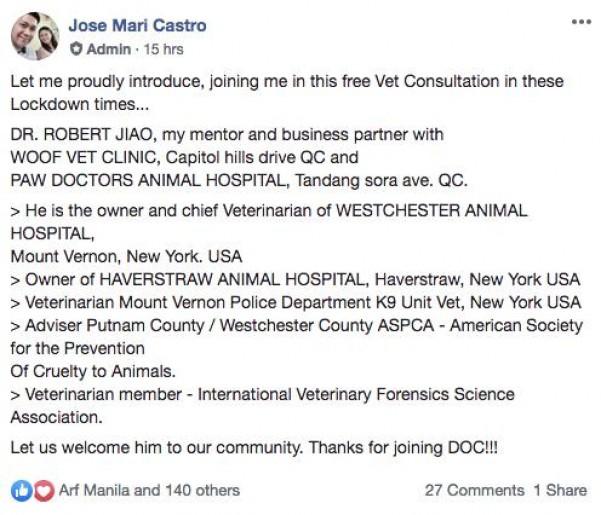The height and width of the screenshot is (515, 601).
Task: Open the 15 hrs timestamp link
Action: click(x=163, y=49)
